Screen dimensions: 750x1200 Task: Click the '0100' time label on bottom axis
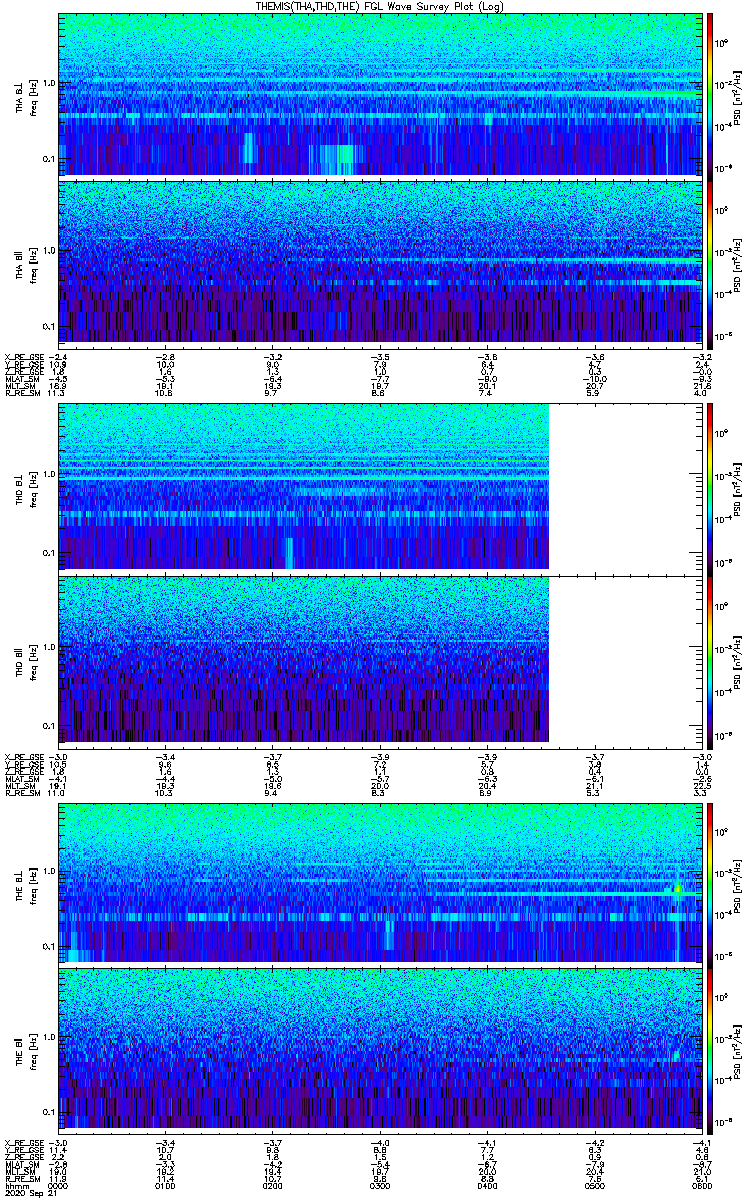[166, 1187]
